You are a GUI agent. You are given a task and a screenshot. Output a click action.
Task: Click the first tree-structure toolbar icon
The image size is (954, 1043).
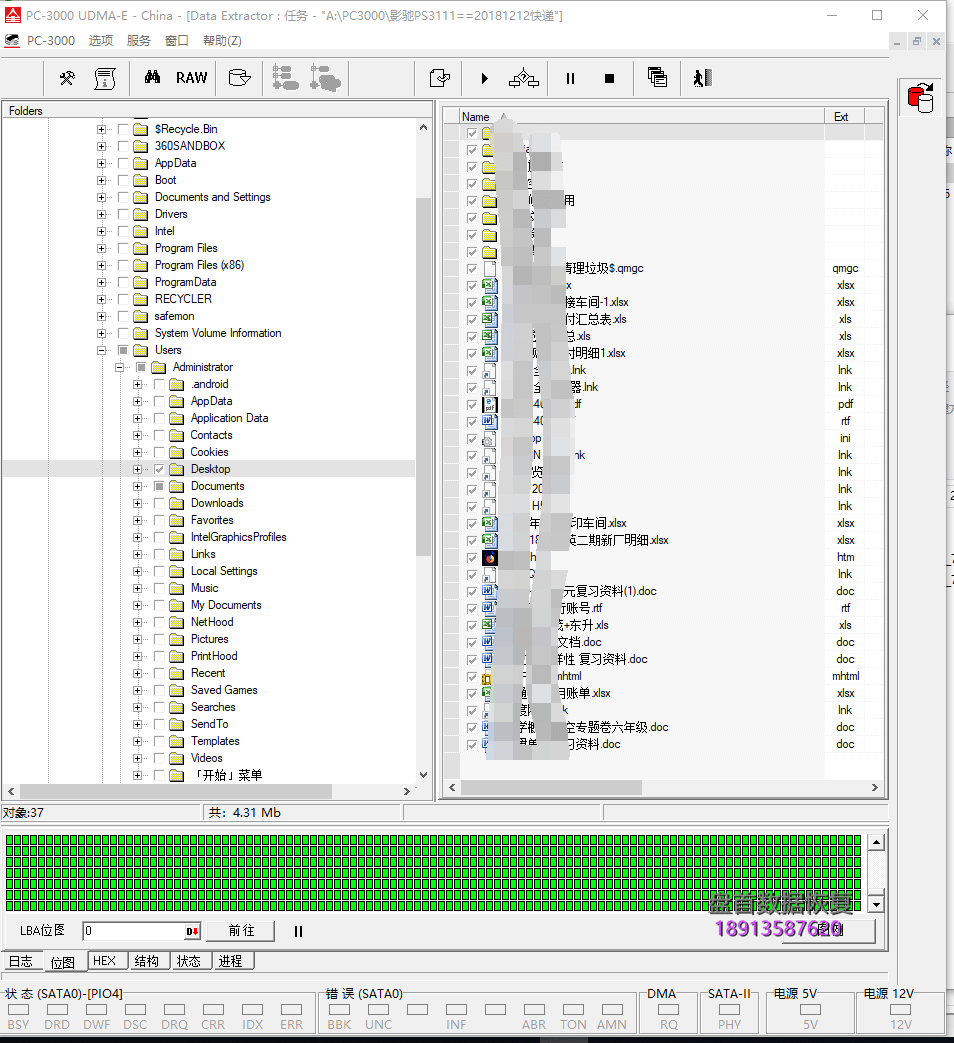pos(285,78)
